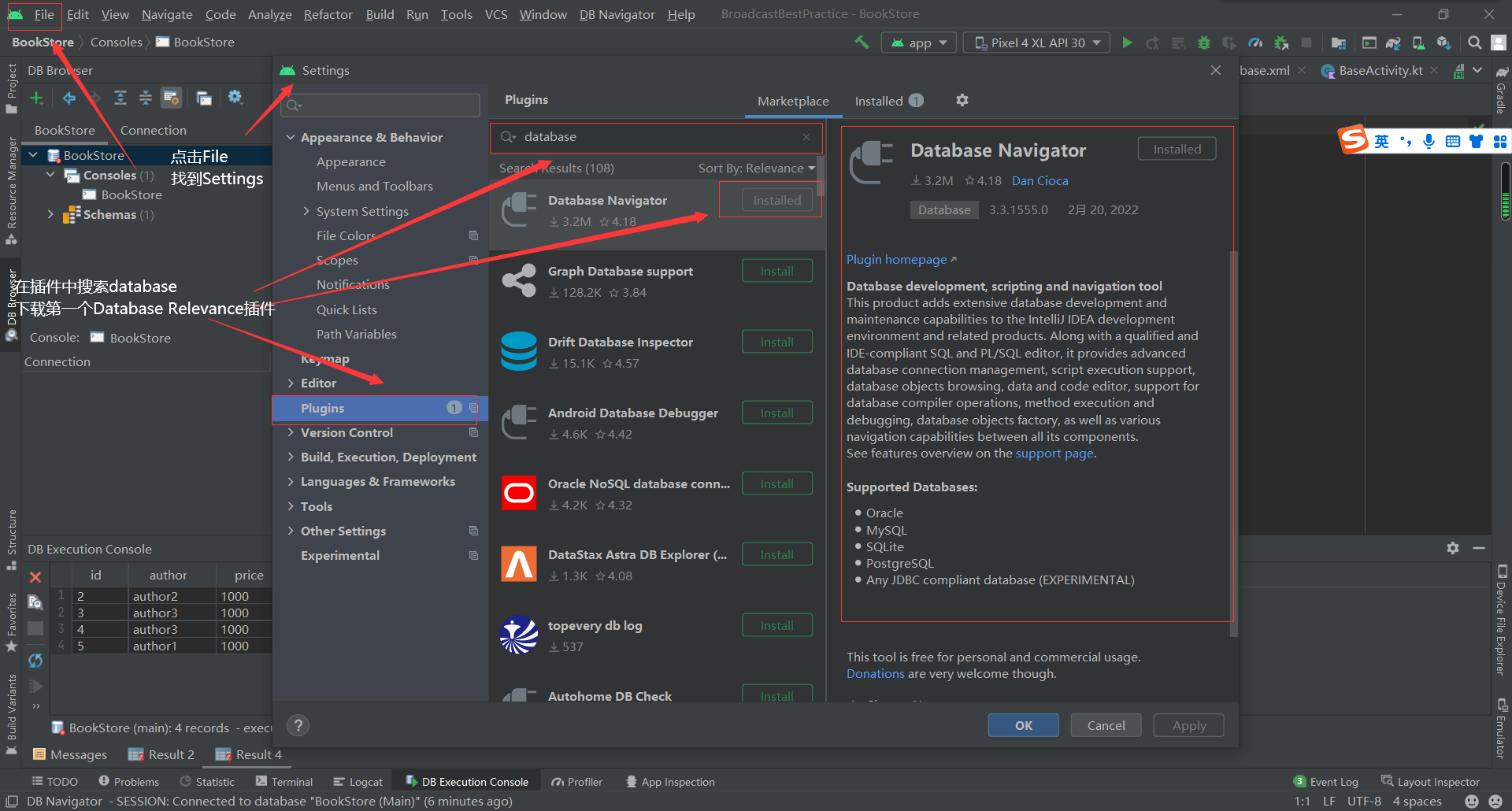Select Plugins in the settings tree
This screenshot has height=811, width=1512.
380,408
